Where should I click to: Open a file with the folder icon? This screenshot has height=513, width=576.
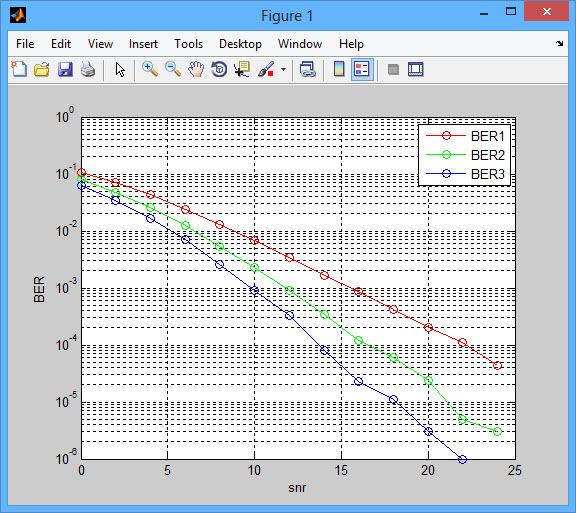42,69
